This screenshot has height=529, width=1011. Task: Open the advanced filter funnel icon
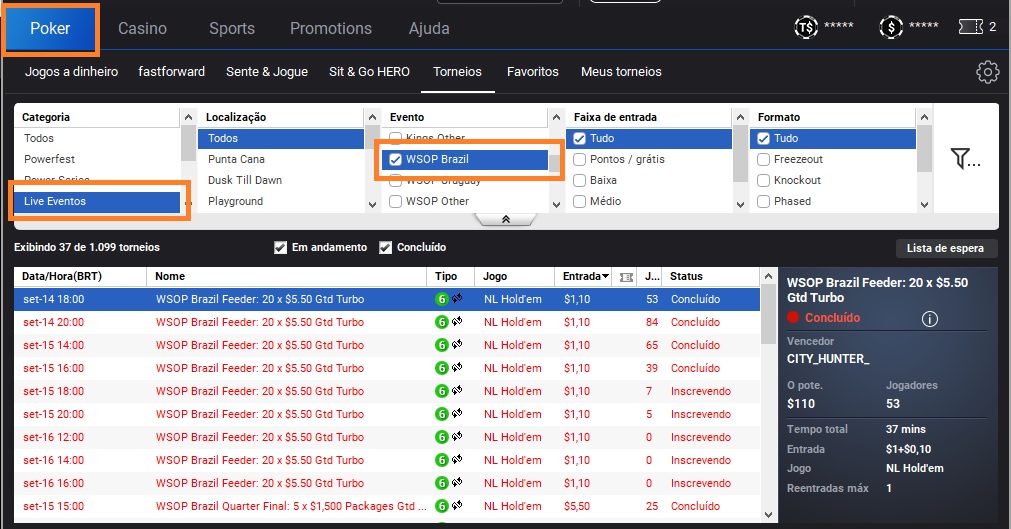tap(965, 158)
